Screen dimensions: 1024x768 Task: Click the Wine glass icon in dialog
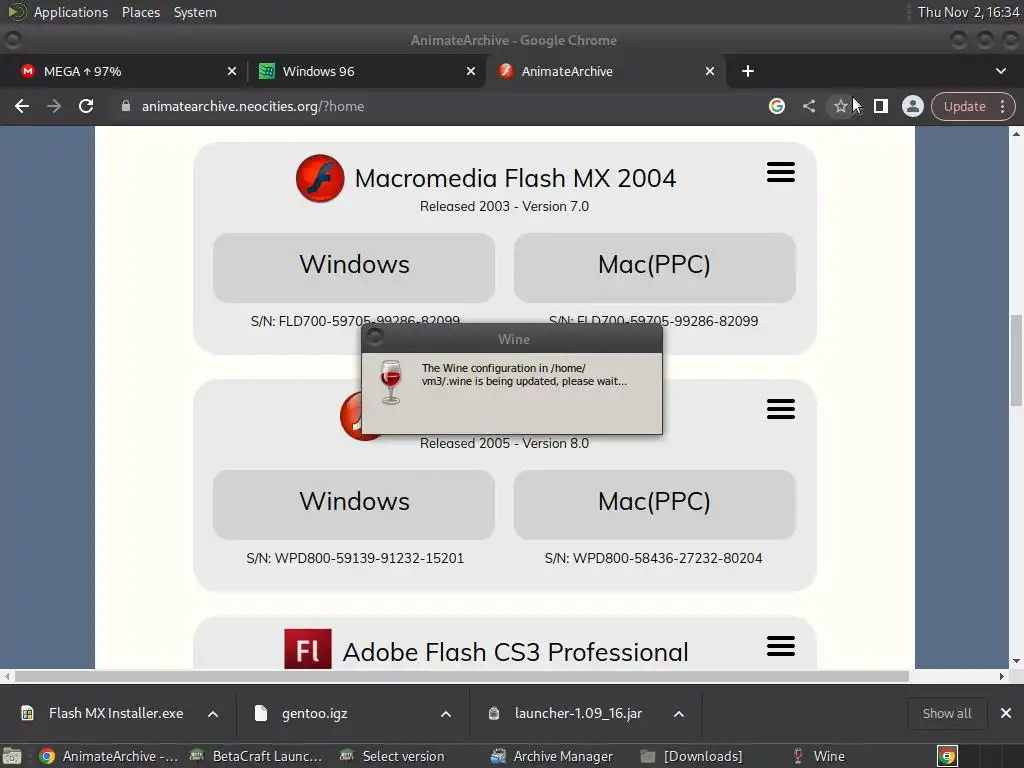point(391,382)
